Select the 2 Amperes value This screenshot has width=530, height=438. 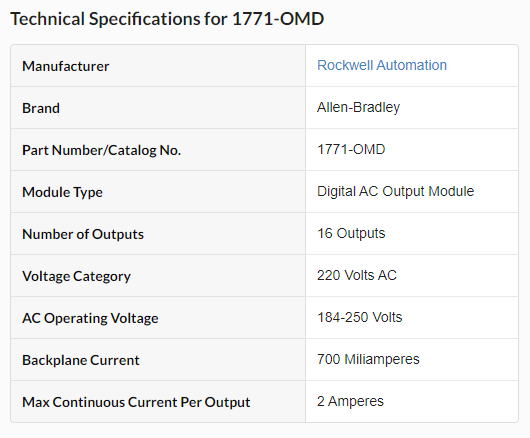(350, 402)
